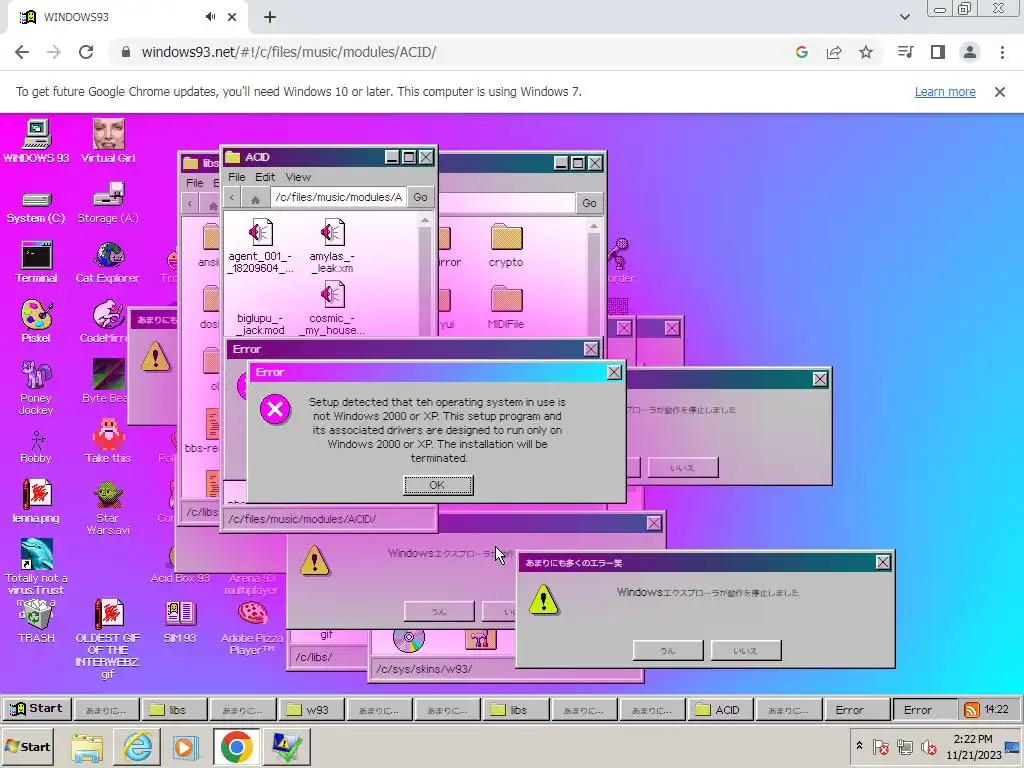Open the crypto folder
Viewport: 1024px width, 768px height.
pyautogui.click(x=506, y=246)
